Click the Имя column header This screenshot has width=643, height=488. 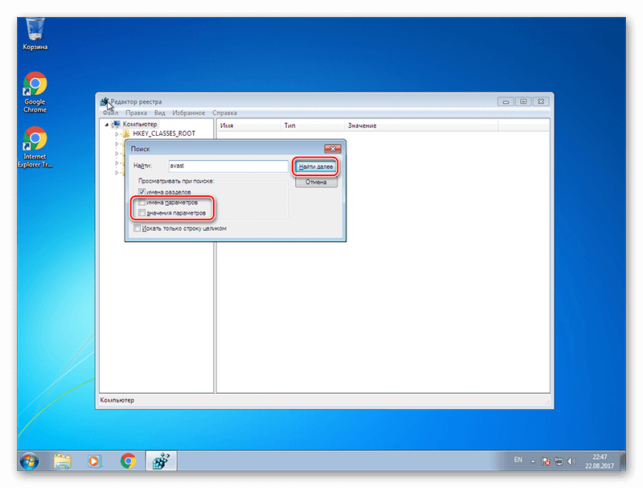pos(250,125)
